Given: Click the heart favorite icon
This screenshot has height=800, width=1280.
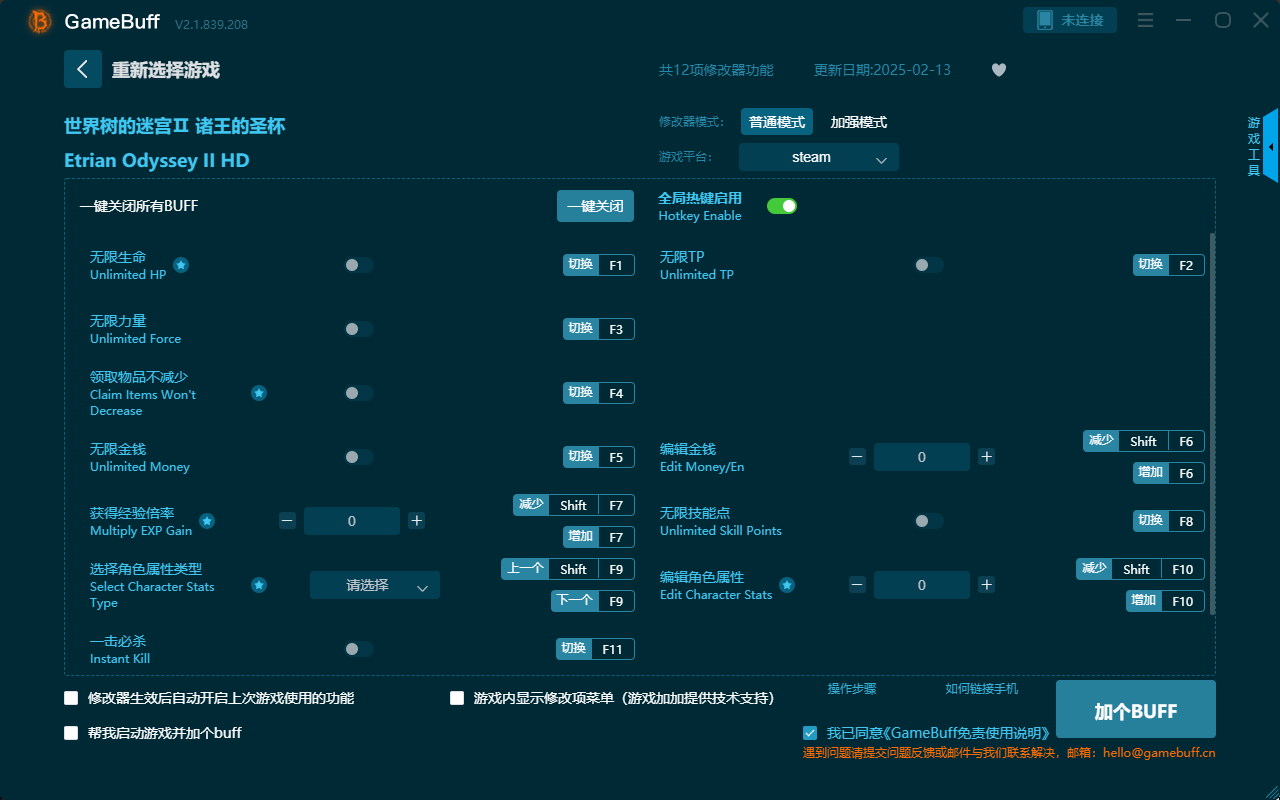Looking at the screenshot, I should coord(999,70).
